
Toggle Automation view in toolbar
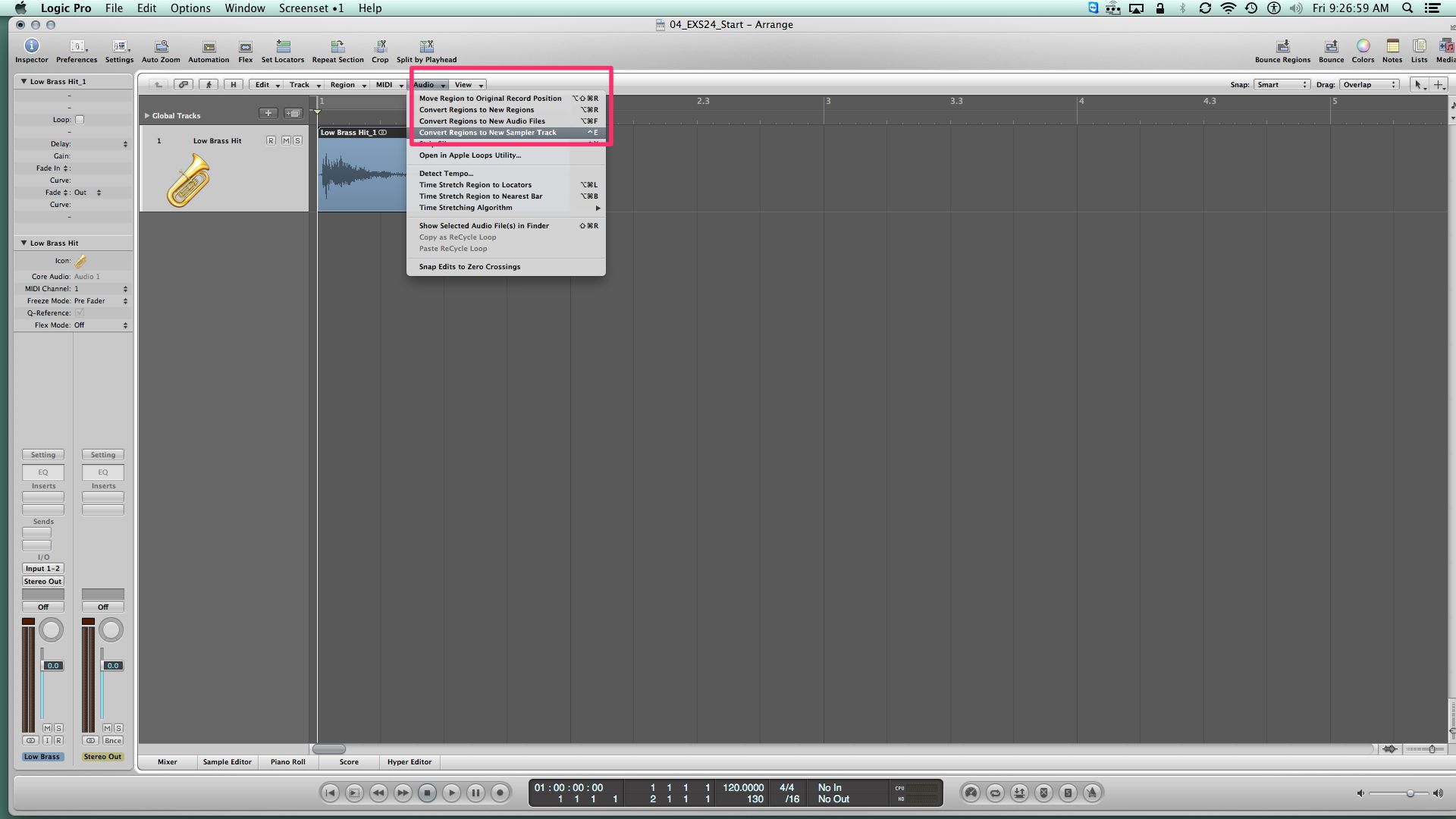209,51
